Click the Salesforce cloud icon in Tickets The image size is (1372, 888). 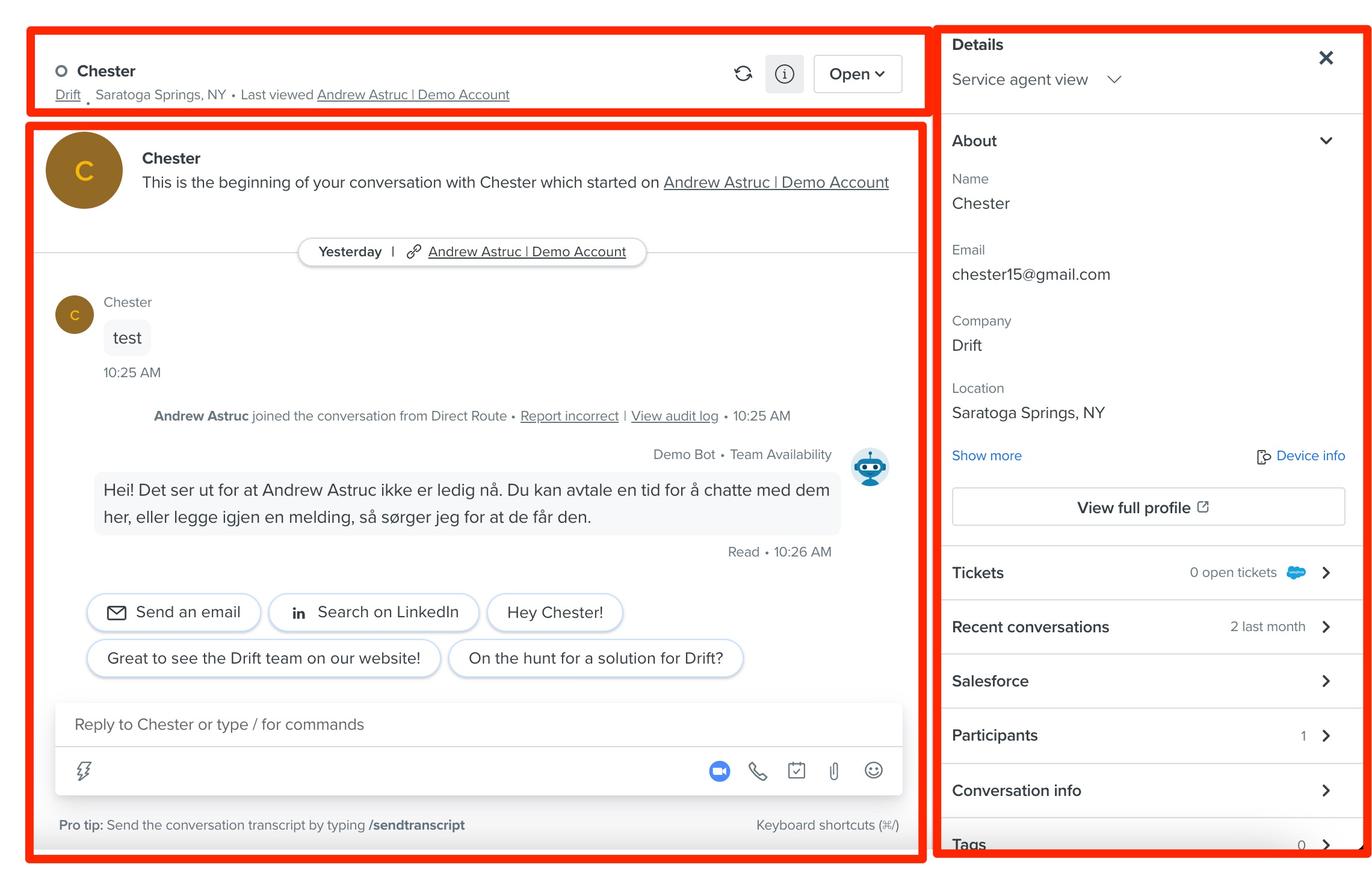[x=1296, y=573]
